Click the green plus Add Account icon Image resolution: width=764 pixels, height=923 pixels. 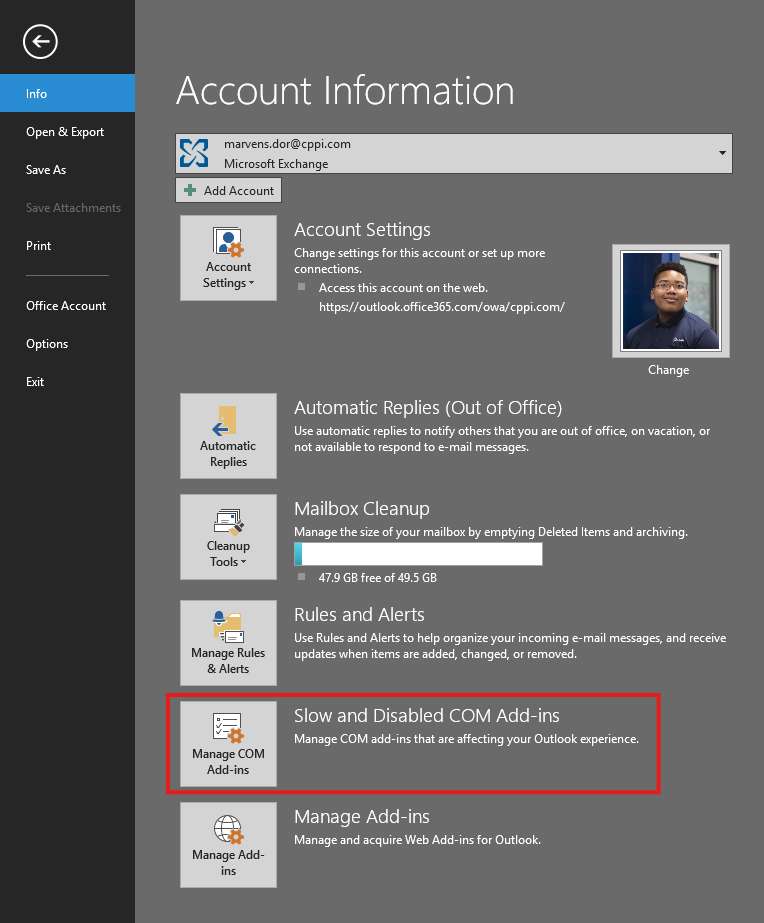[x=190, y=190]
